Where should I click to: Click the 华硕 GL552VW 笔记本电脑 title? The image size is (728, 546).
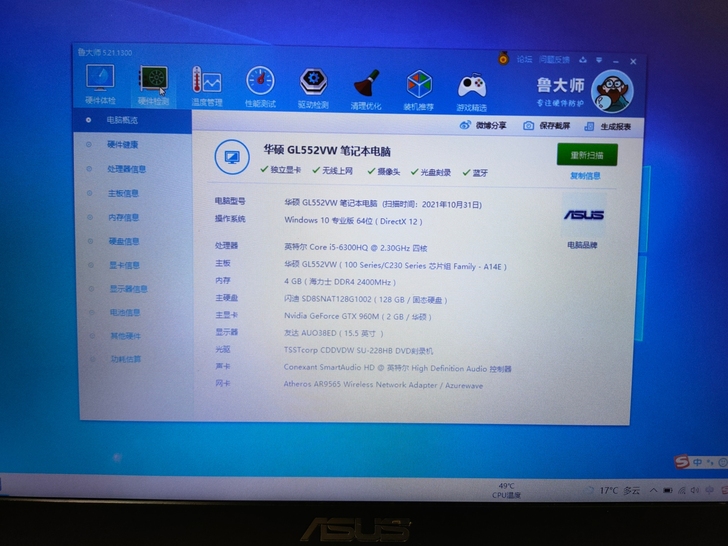coord(327,150)
